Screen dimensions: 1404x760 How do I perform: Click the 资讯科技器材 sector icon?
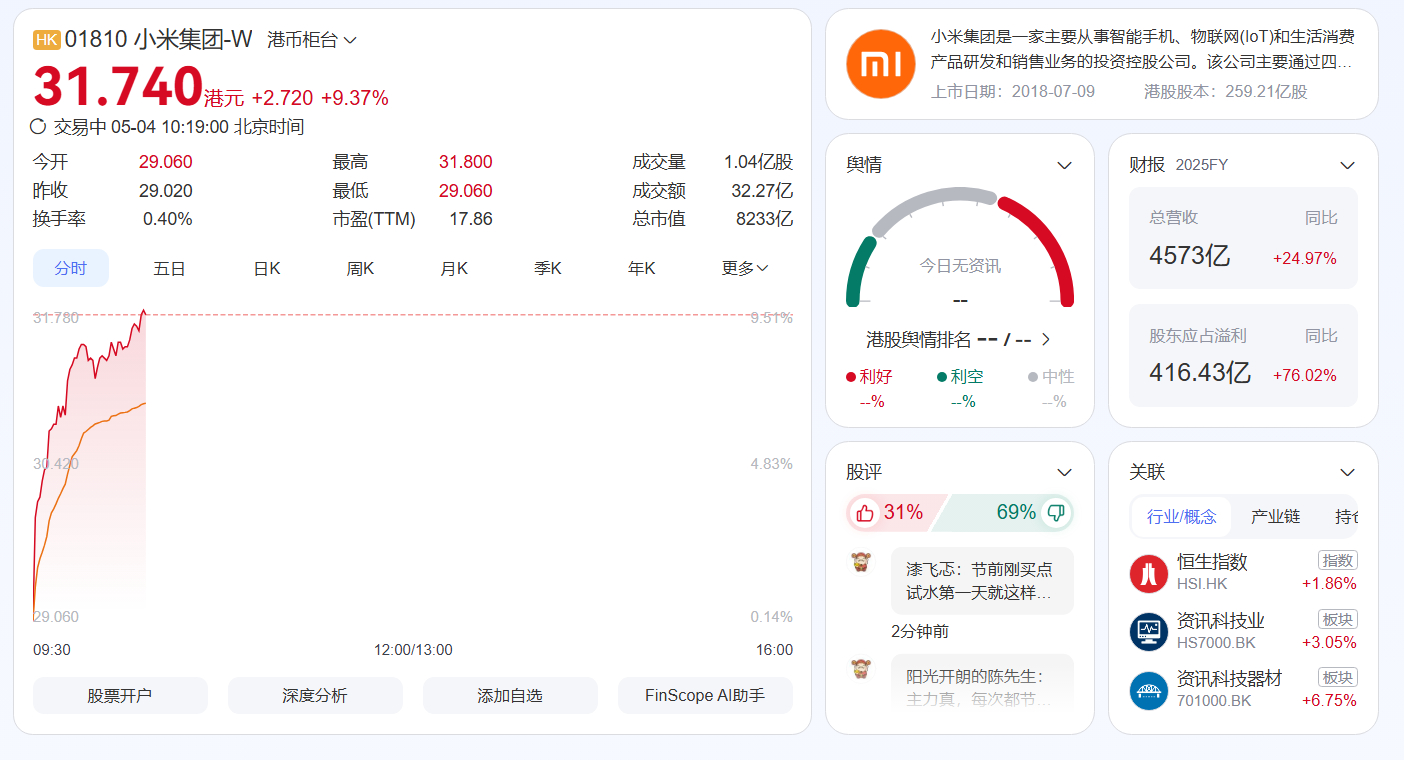click(x=1149, y=690)
